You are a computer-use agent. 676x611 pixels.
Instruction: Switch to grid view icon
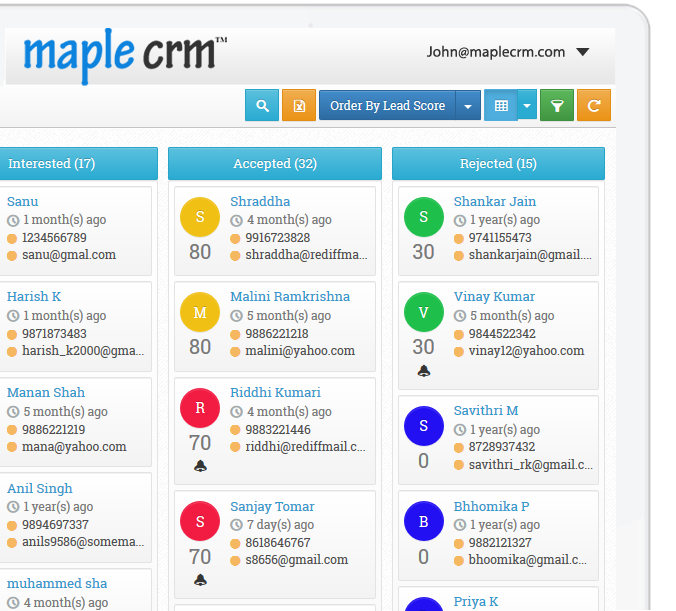501,105
